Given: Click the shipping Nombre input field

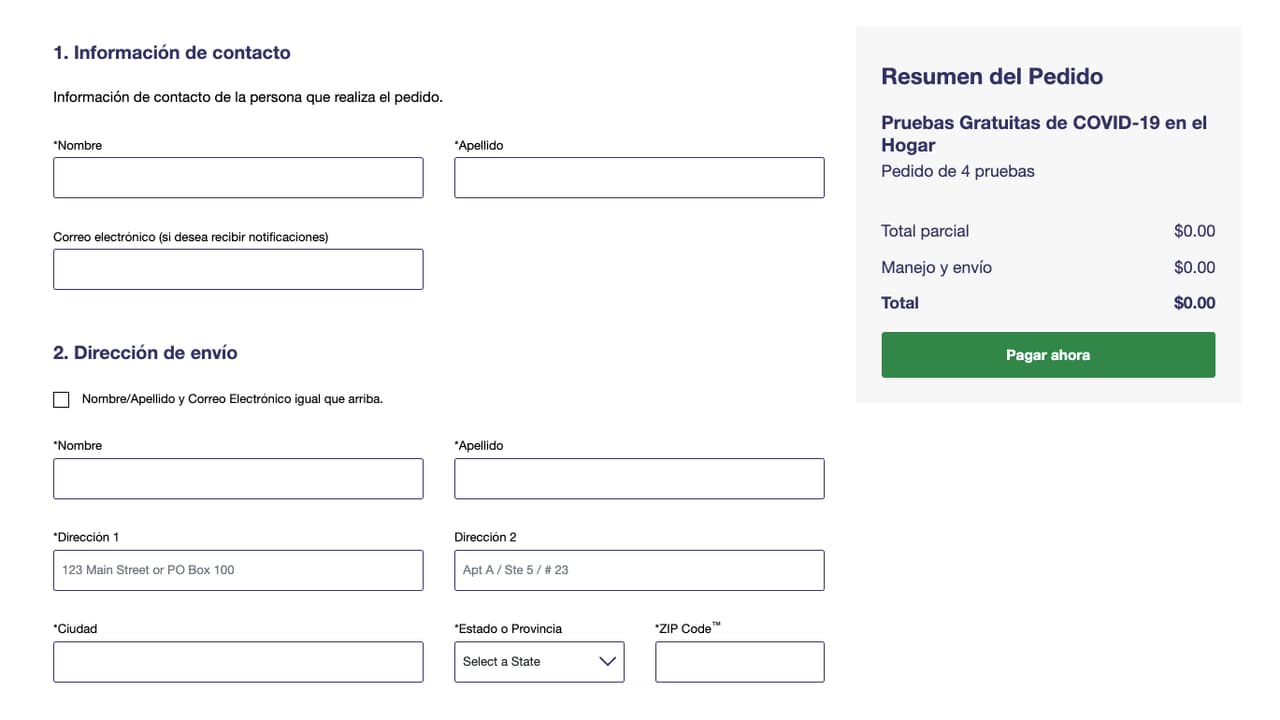Looking at the screenshot, I should [238, 478].
